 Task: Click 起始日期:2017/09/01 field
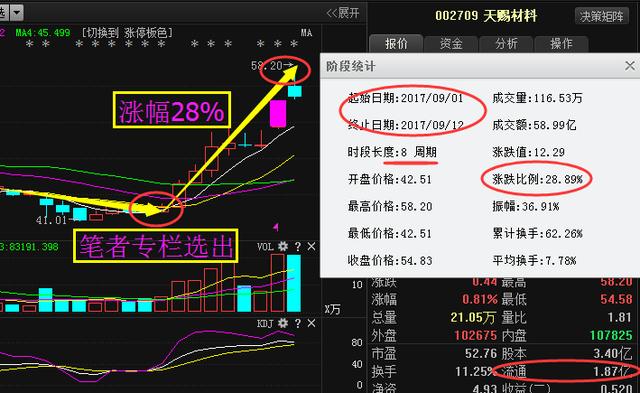click(x=405, y=98)
